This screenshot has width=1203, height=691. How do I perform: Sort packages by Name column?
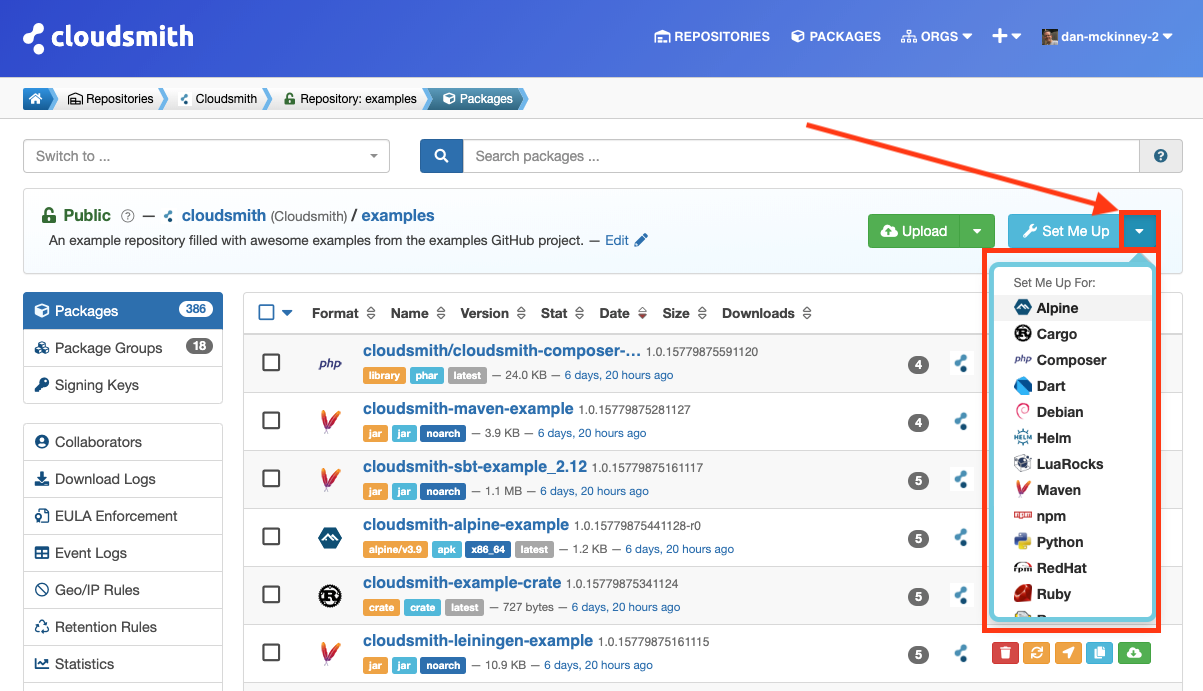tap(418, 313)
